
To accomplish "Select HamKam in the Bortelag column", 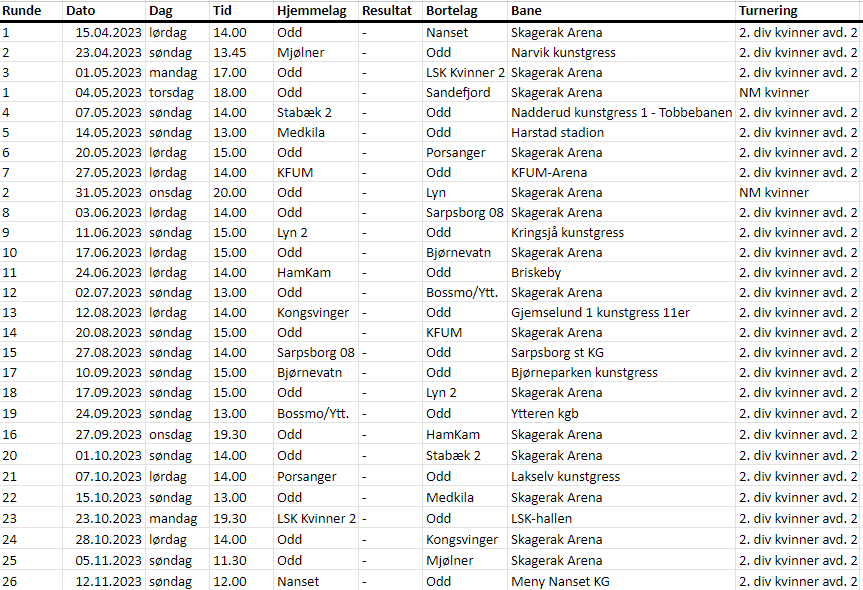I will [453, 435].
